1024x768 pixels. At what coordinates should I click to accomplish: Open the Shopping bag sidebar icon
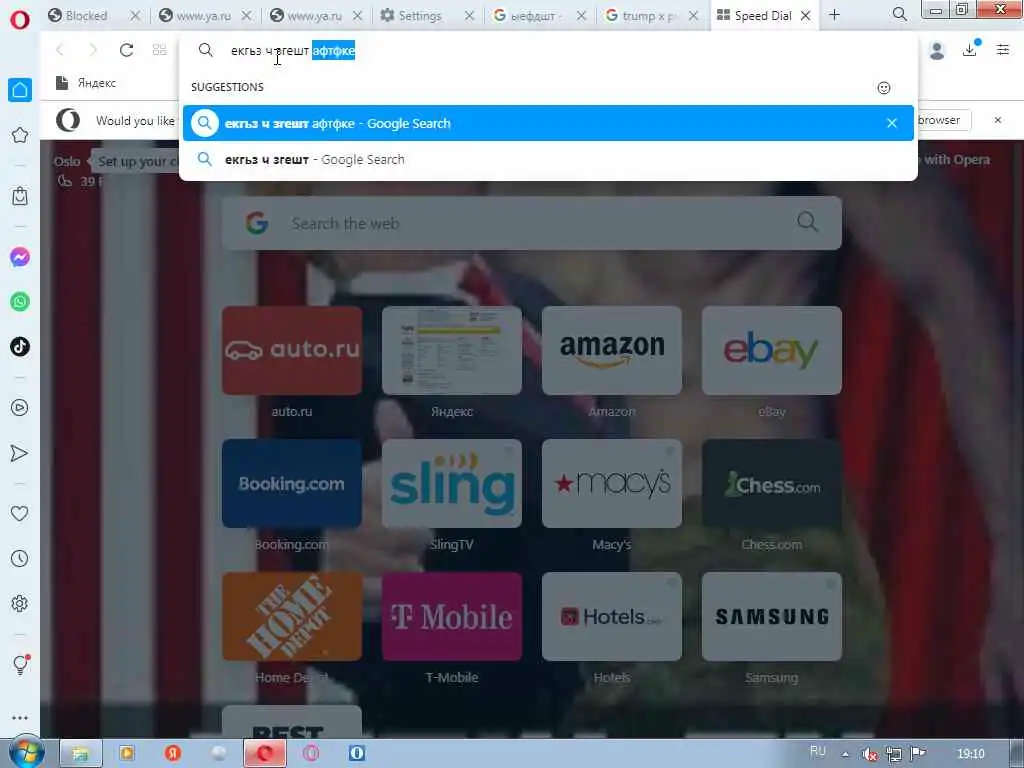click(20, 195)
